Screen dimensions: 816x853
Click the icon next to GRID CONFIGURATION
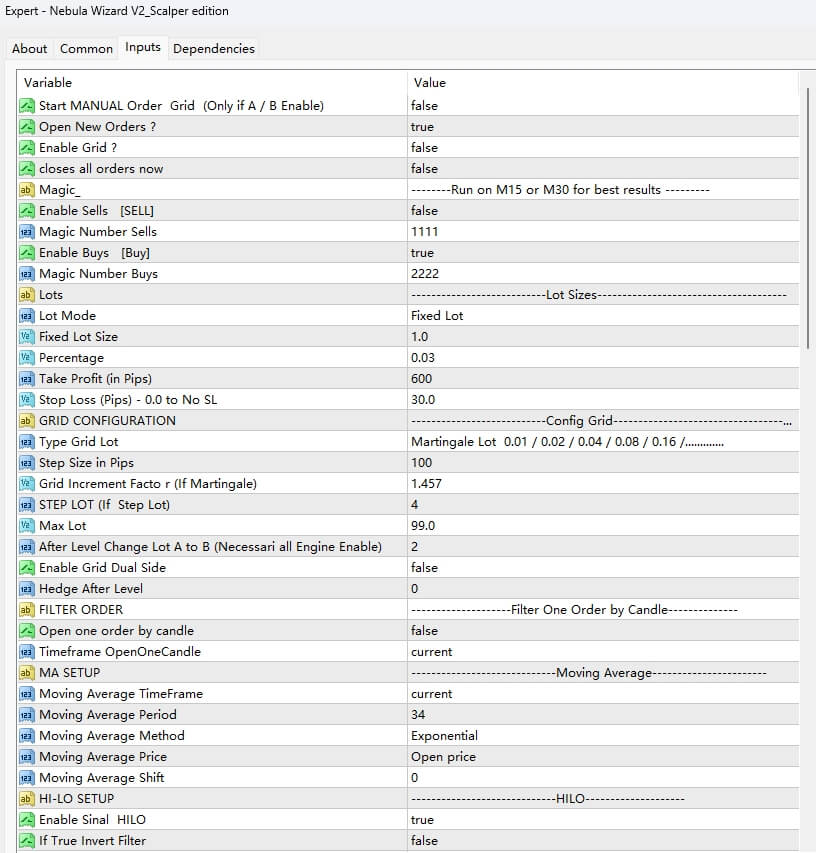click(x=27, y=421)
